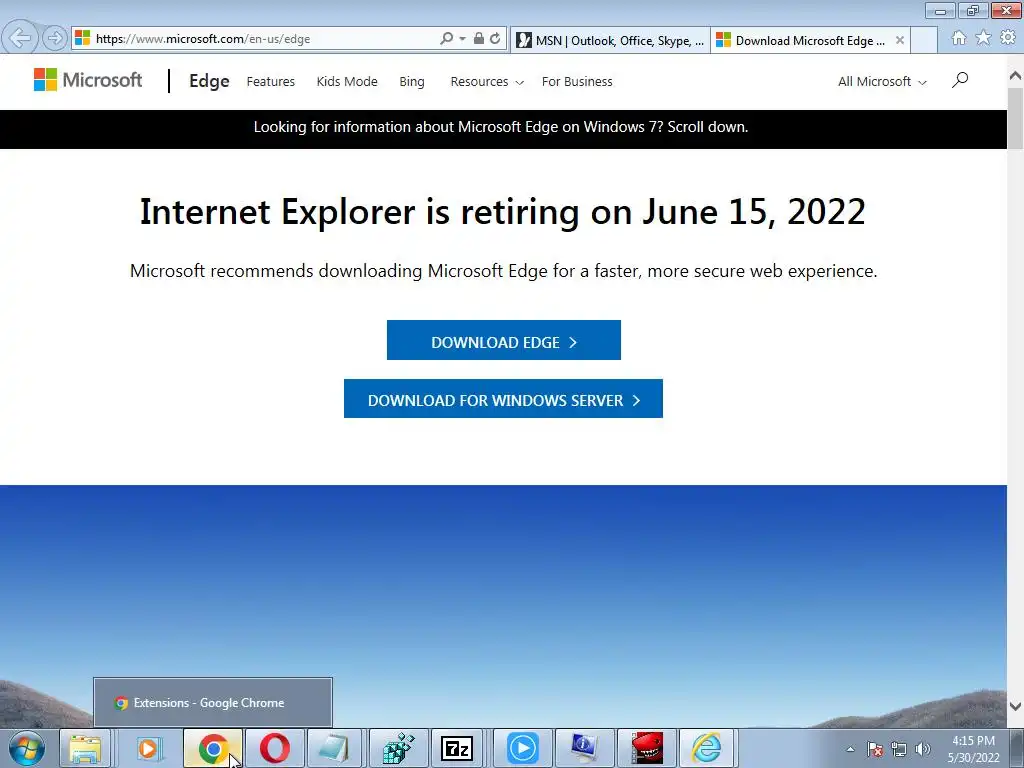Screen dimensions: 1024x768
Task: Show hidden tray icons arrow
Action: [850, 749]
